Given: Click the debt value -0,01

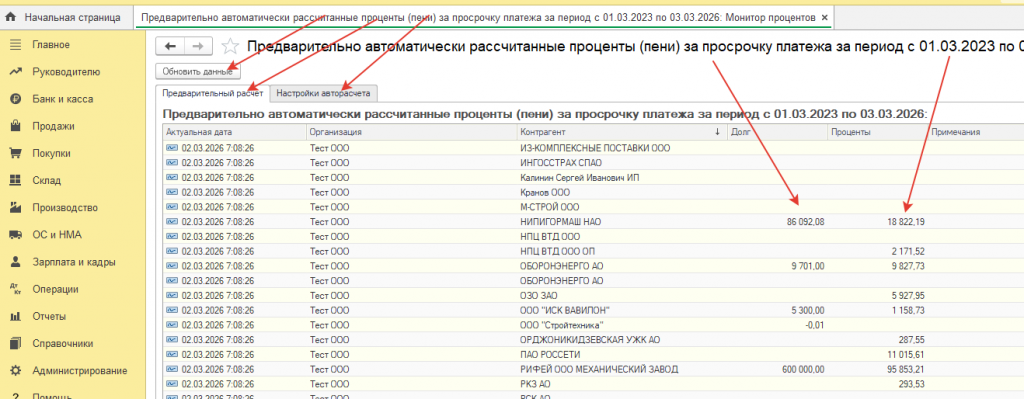Looking at the screenshot, I should [816, 325].
